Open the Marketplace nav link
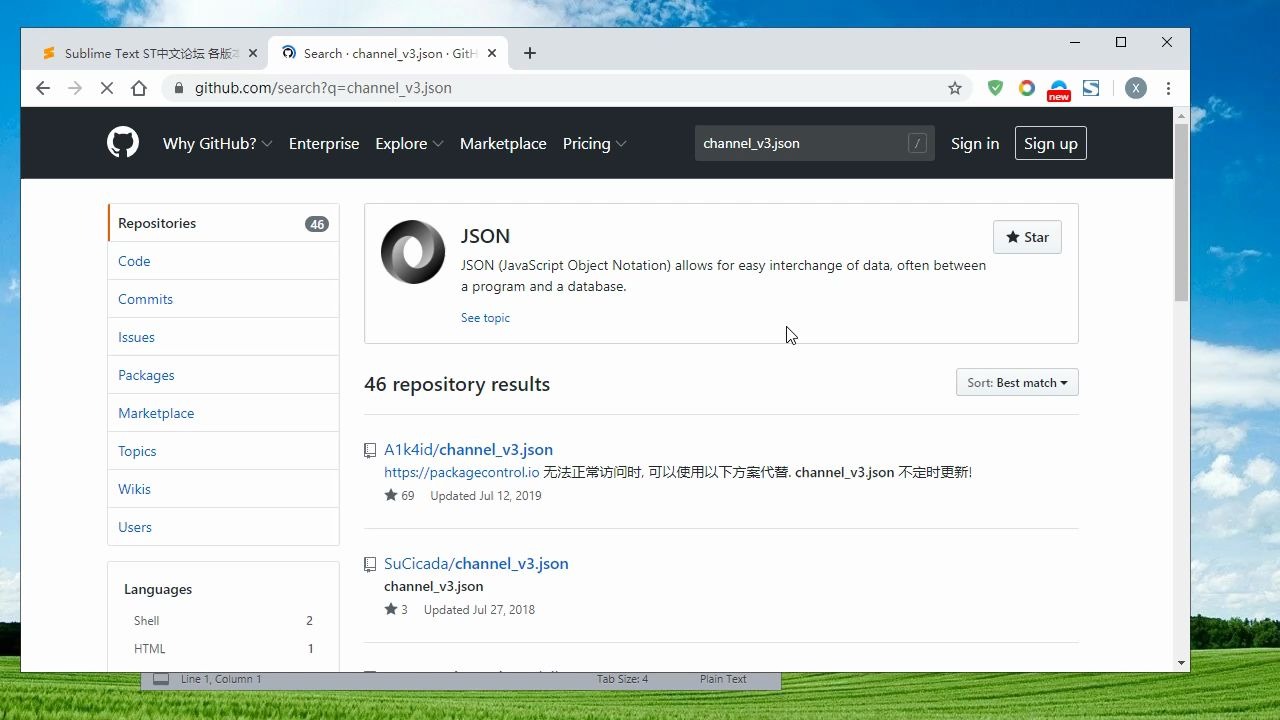Screen dimensions: 1280x720 point(503,143)
